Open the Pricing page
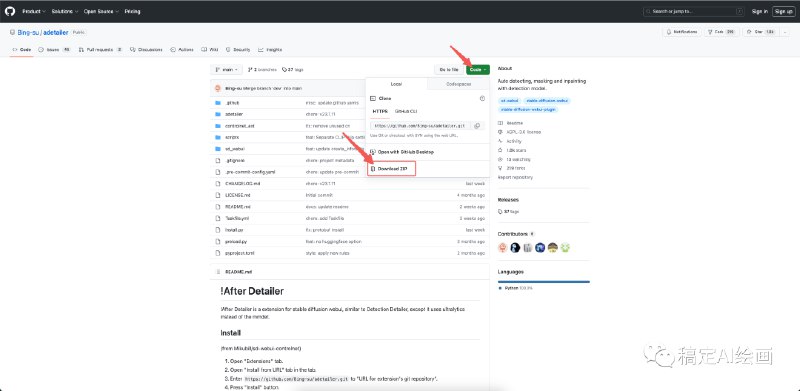 [132, 11]
